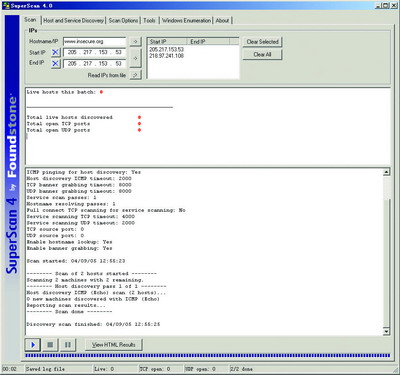400x375 pixels.
Task: Open the Tools tab
Action: click(149, 21)
